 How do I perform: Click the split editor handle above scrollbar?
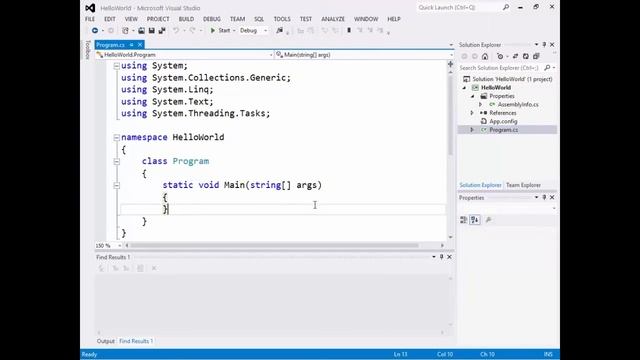[451, 64]
